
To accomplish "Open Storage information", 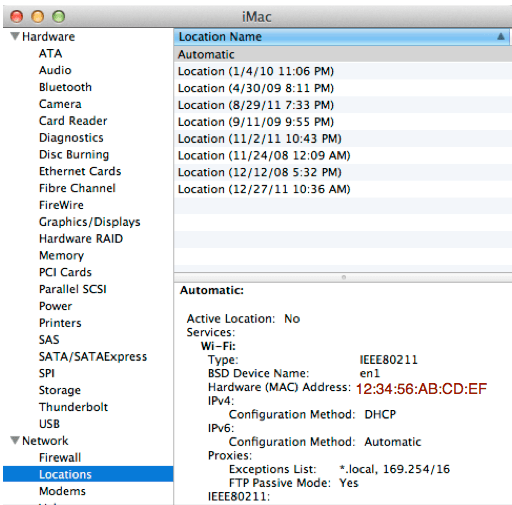I will [x=60, y=390].
